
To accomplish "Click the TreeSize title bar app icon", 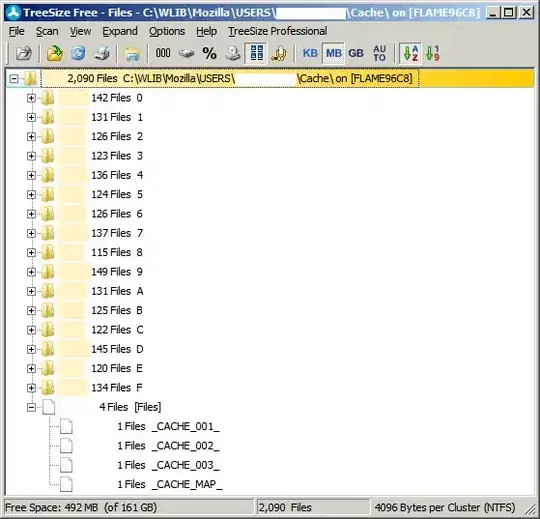I will click(x=14, y=13).
